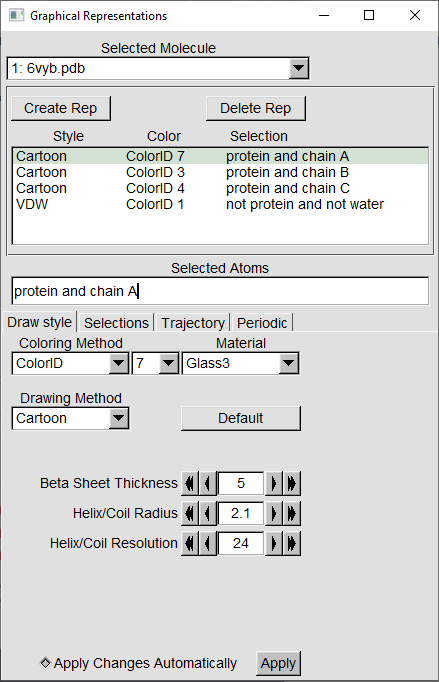Screen dimensions: 439x682
Task: Select the VDW representation row
Action: point(220,204)
